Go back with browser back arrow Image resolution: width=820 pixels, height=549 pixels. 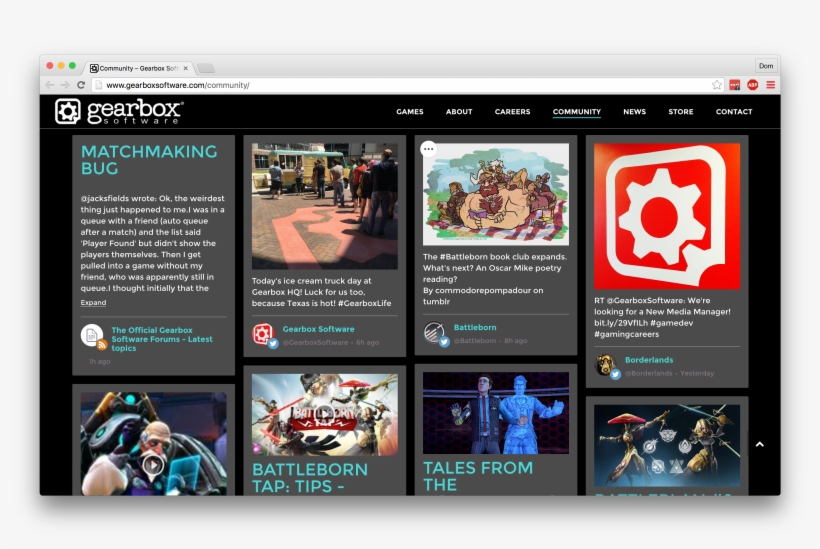tap(50, 85)
